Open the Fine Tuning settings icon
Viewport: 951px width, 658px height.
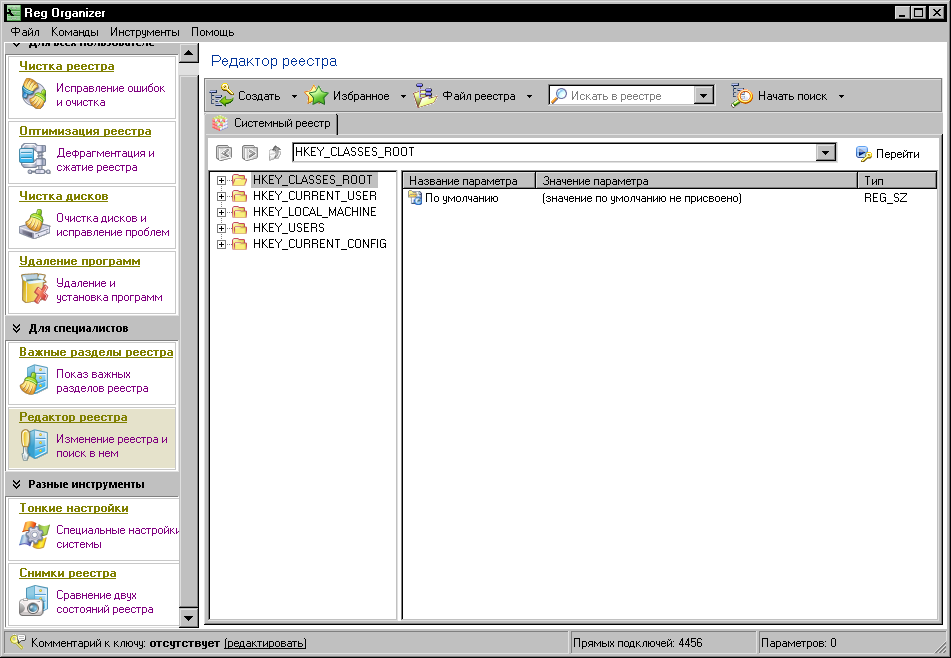(34, 535)
